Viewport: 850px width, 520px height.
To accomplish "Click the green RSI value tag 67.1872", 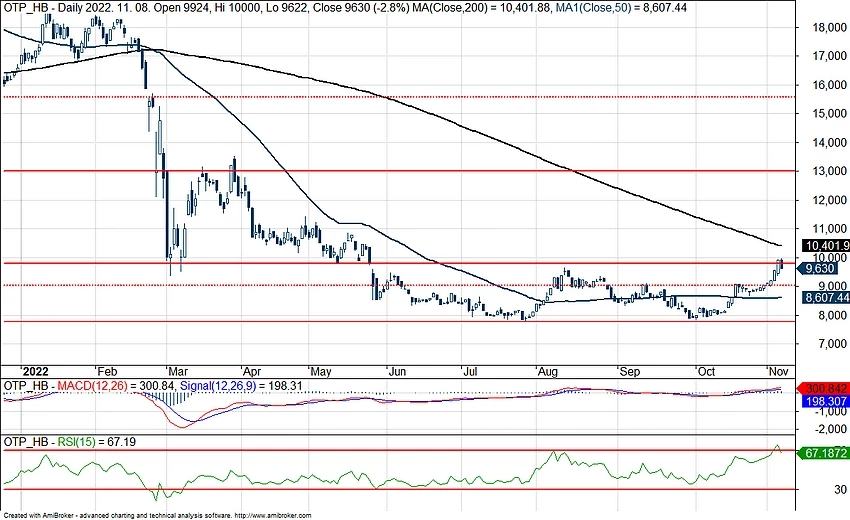I will coord(823,453).
